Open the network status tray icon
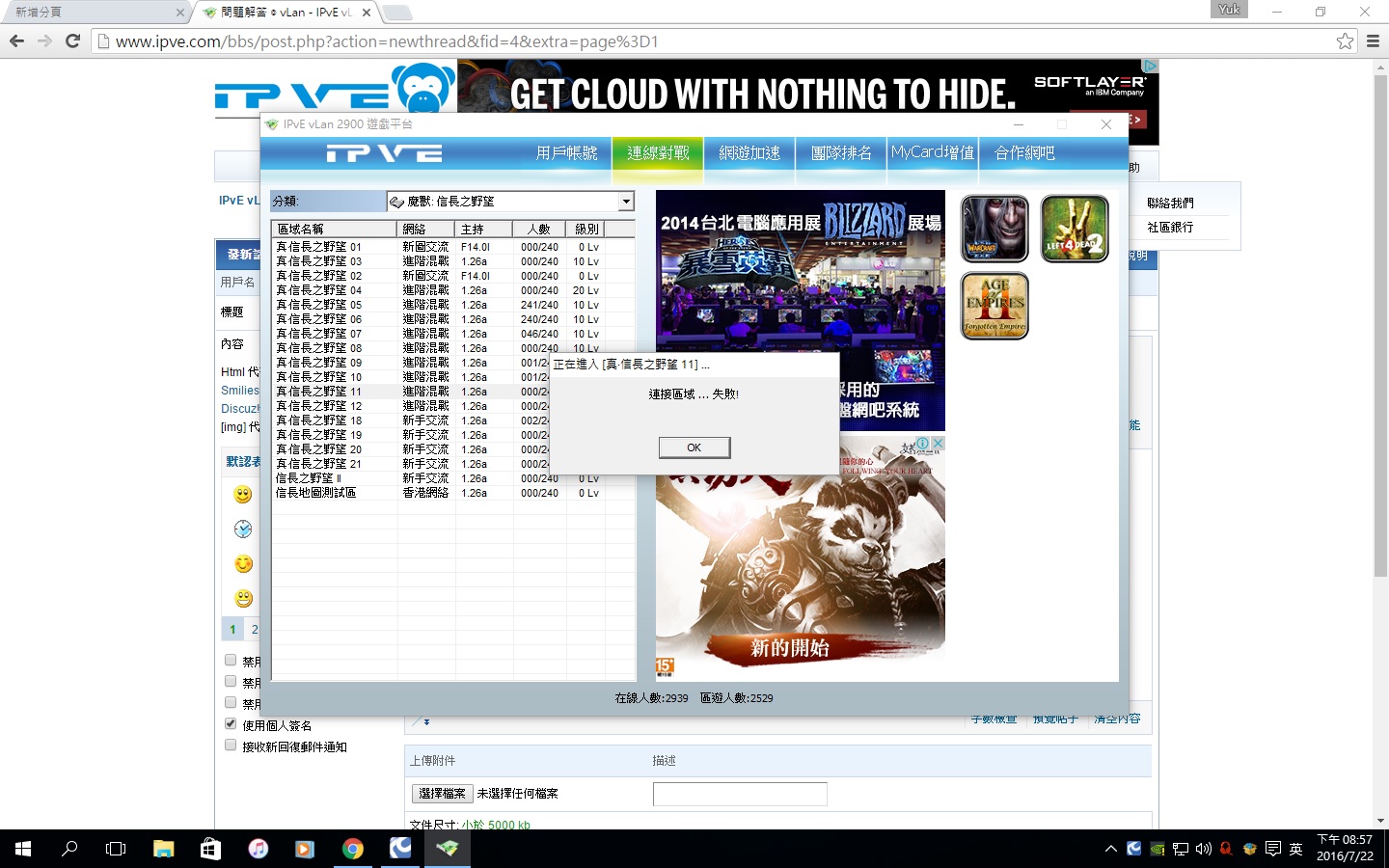Screen dimensions: 1389x868 coord(1181,850)
